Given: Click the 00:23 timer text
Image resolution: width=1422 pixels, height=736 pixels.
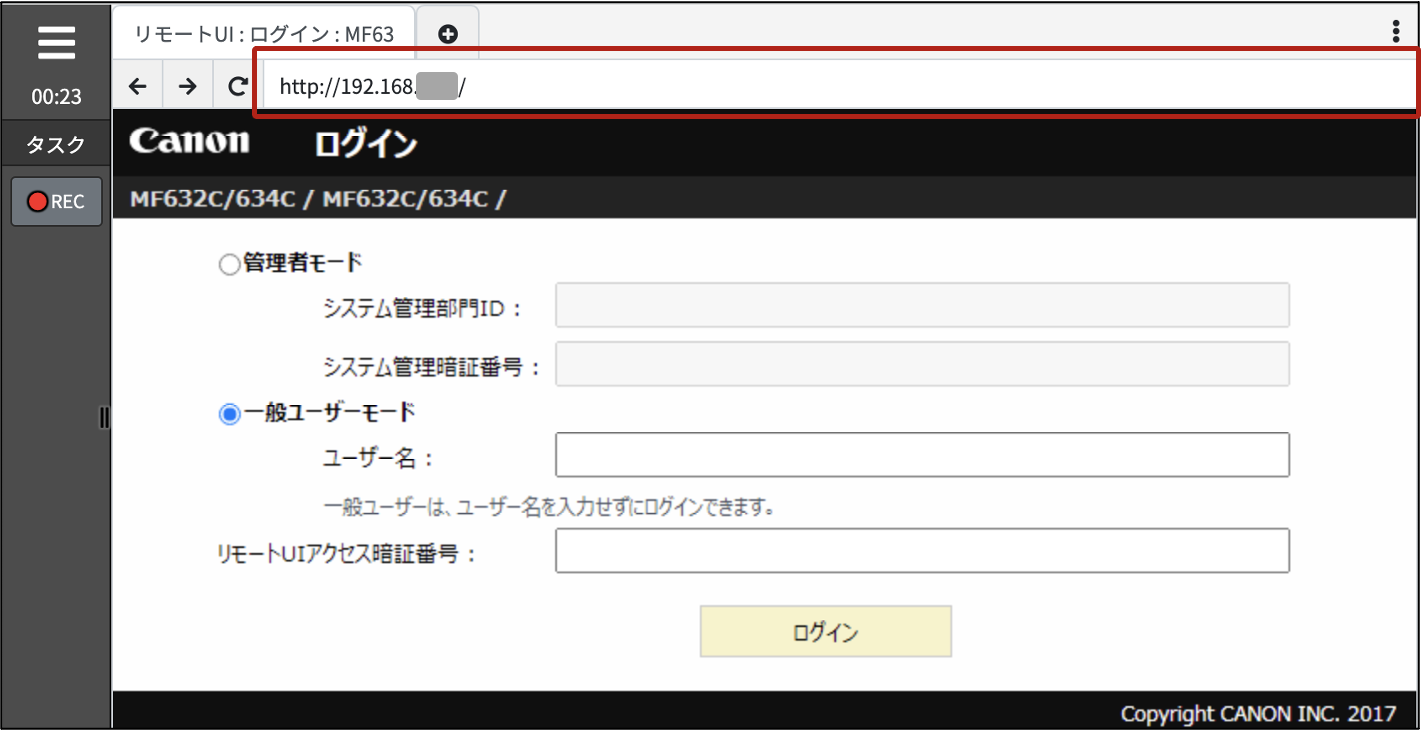Looking at the screenshot, I should 56,97.
